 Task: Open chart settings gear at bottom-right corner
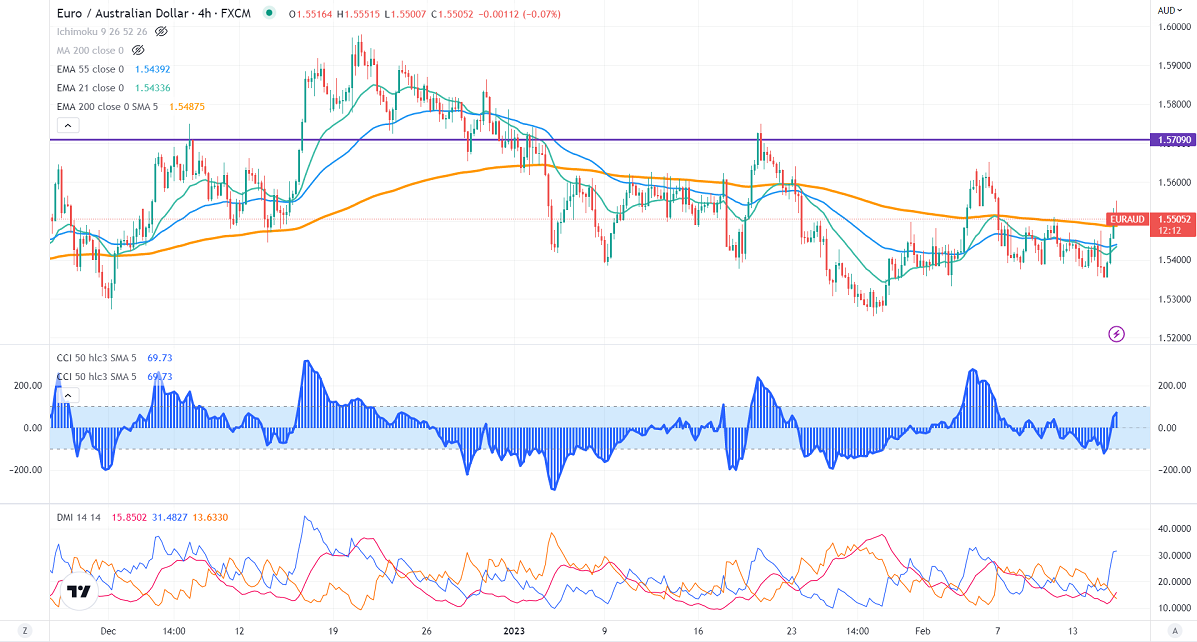coord(1171,631)
